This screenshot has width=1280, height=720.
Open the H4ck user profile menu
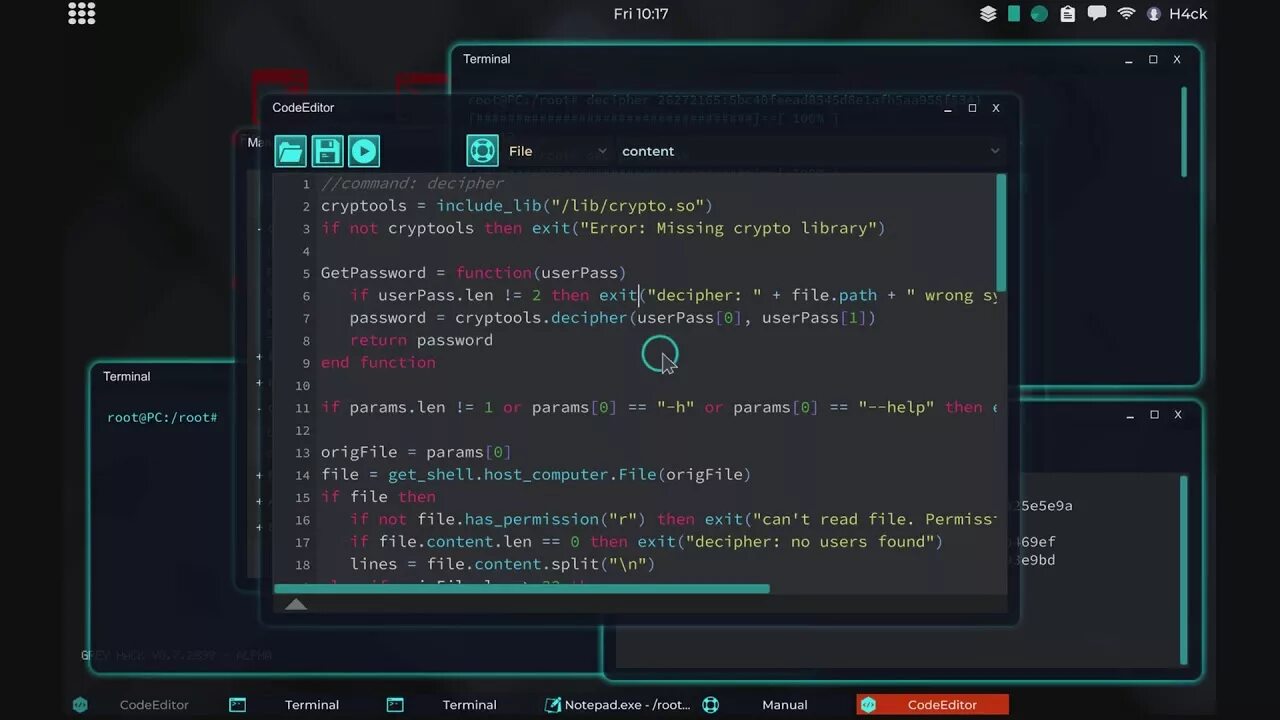[x=1177, y=14]
